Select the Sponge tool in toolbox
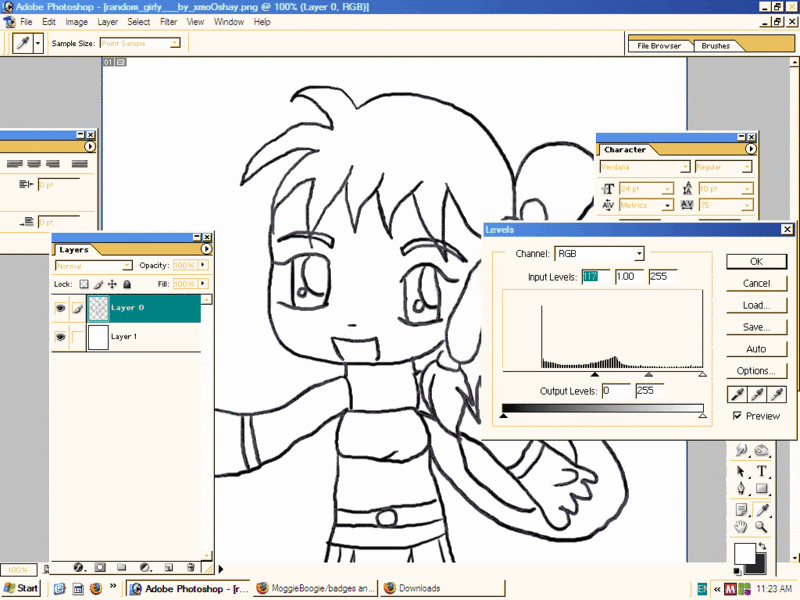 coord(761,450)
